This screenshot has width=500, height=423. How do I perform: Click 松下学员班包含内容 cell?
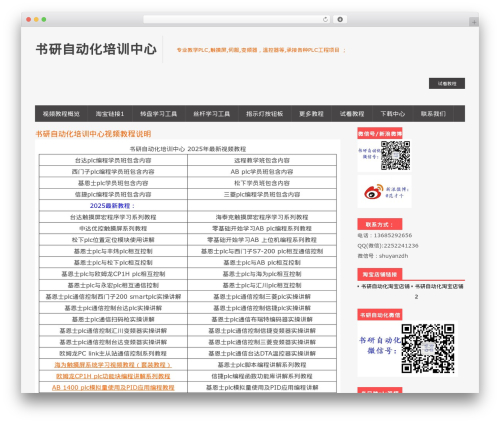point(262,183)
